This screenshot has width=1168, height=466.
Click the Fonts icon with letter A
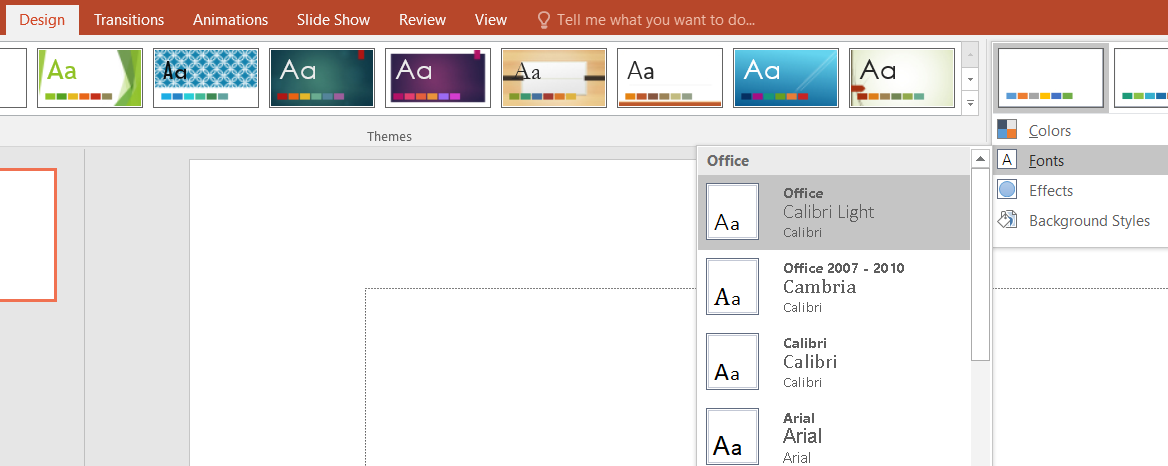click(1007, 160)
